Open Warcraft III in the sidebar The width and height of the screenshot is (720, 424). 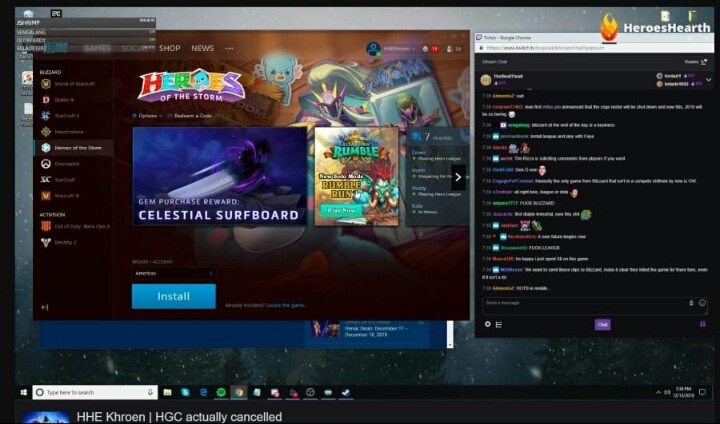[62, 196]
